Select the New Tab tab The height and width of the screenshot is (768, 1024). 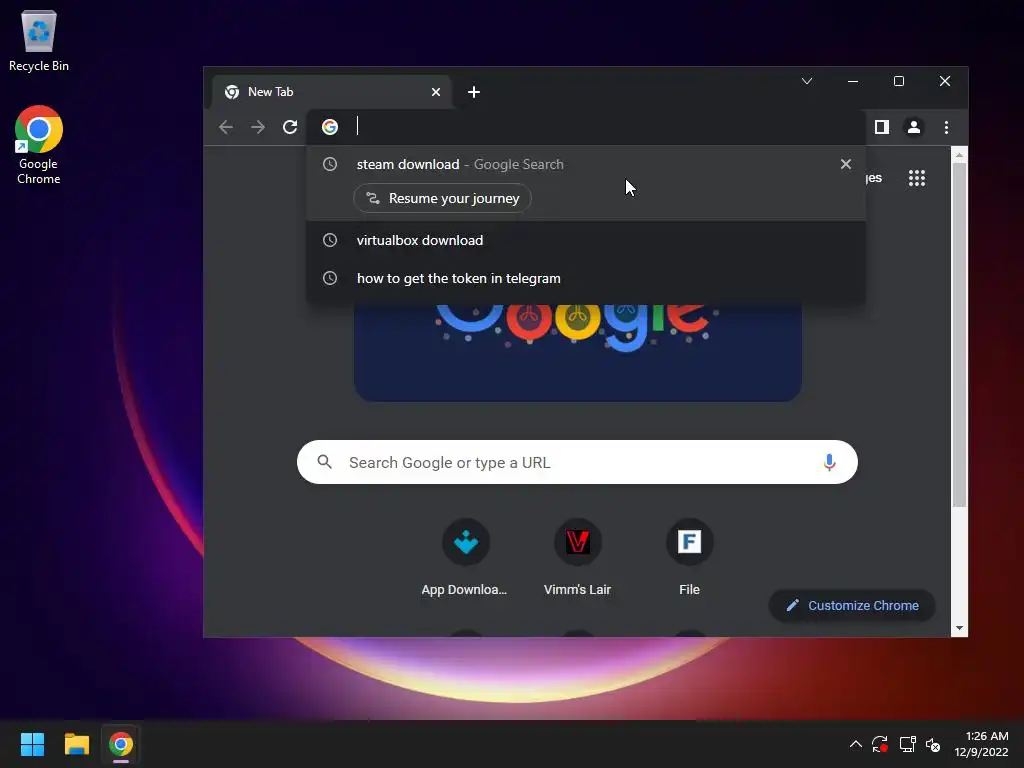[x=330, y=92]
